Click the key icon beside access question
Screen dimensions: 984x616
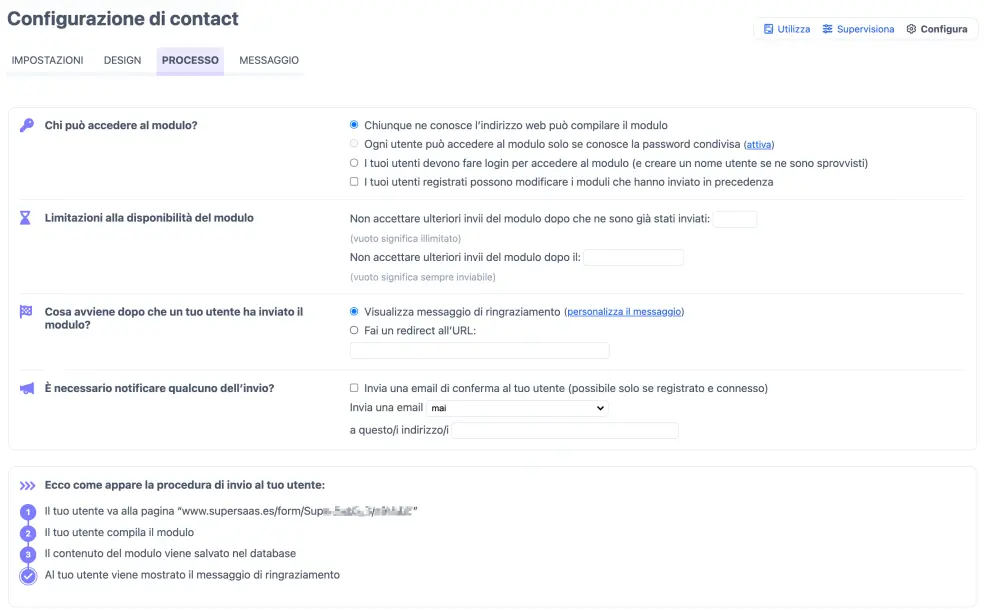point(26,126)
